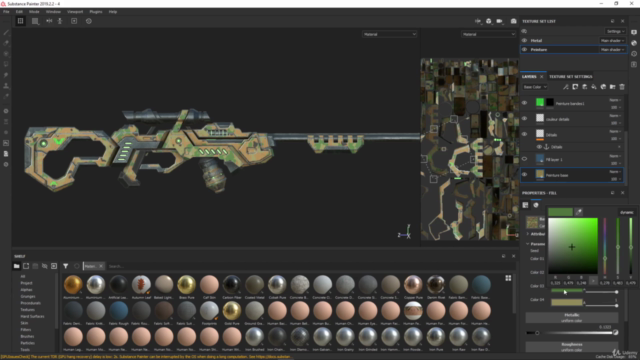
Task: Open blend mode dropdown of Peinture bandes1
Action: tap(615, 100)
